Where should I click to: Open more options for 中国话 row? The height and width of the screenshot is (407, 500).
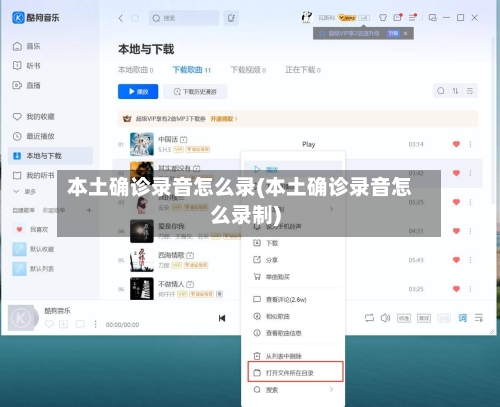click(x=470, y=144)
